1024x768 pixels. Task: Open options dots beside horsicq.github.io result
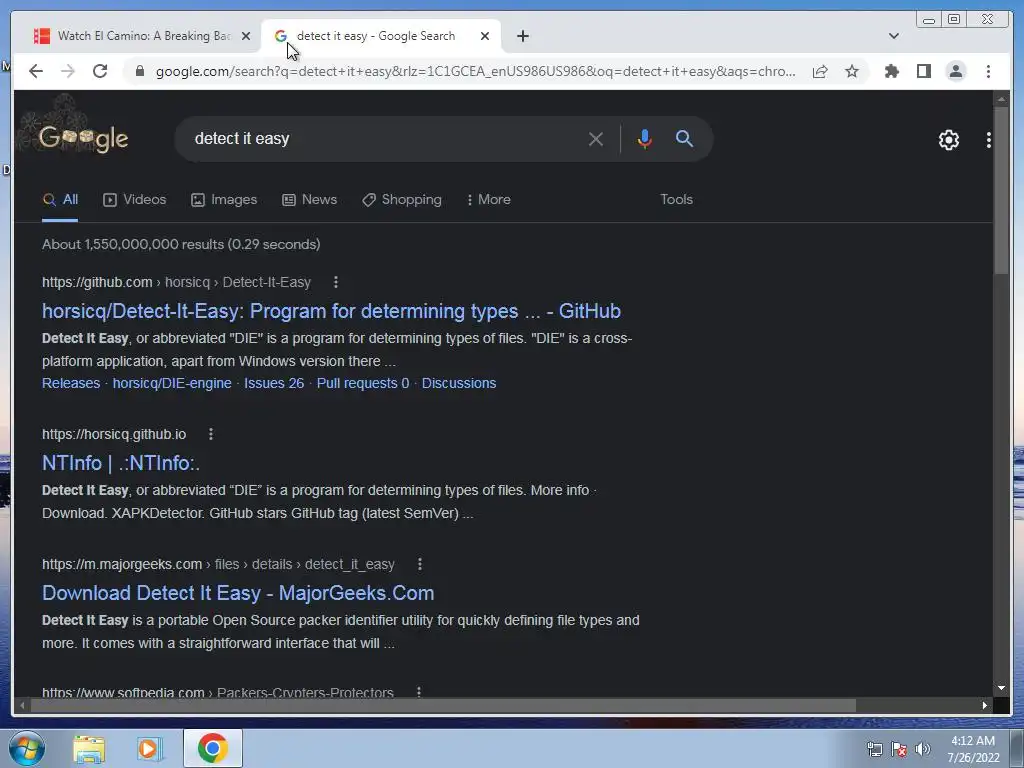click(210, 434)
